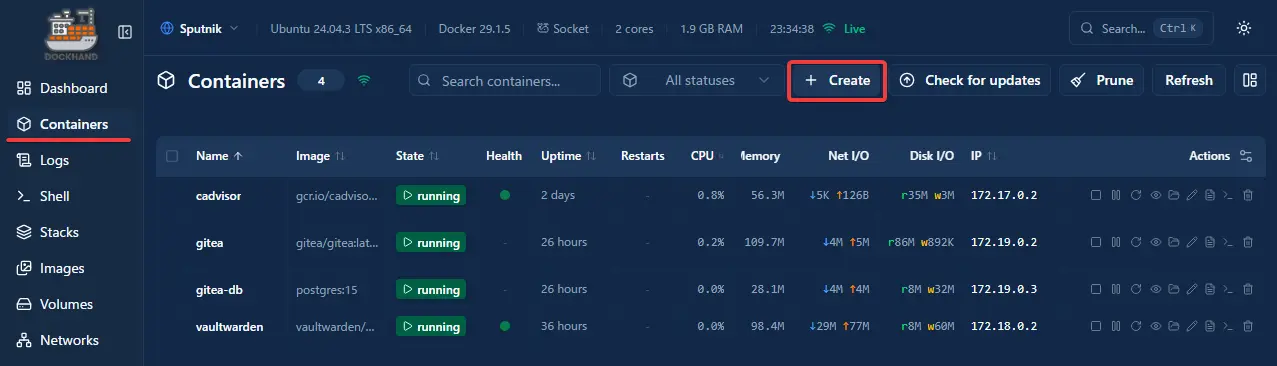Sort table by State column
Screen dimensions: 1277x366
(x=417, y=156)
